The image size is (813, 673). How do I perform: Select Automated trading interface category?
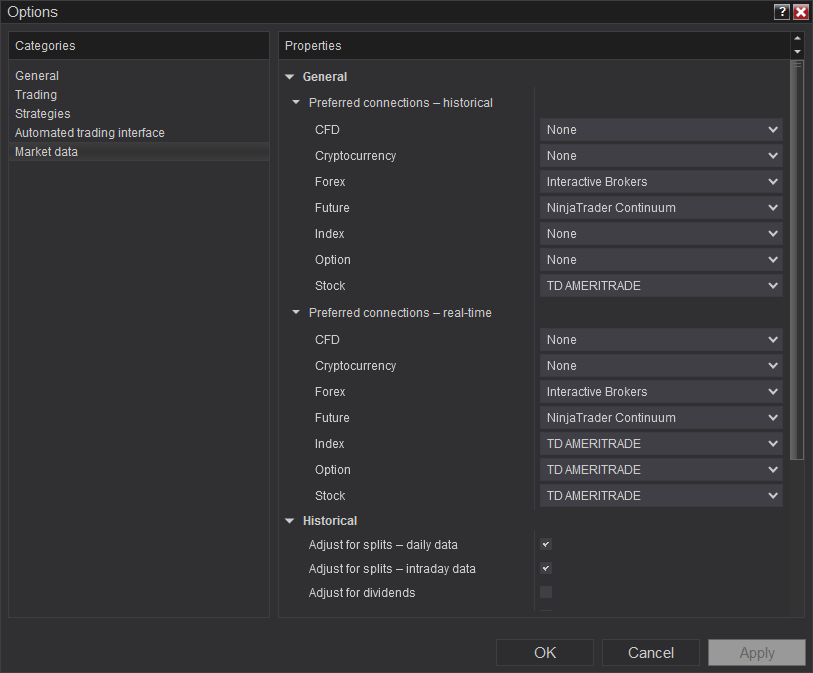[x=90, y=133]
